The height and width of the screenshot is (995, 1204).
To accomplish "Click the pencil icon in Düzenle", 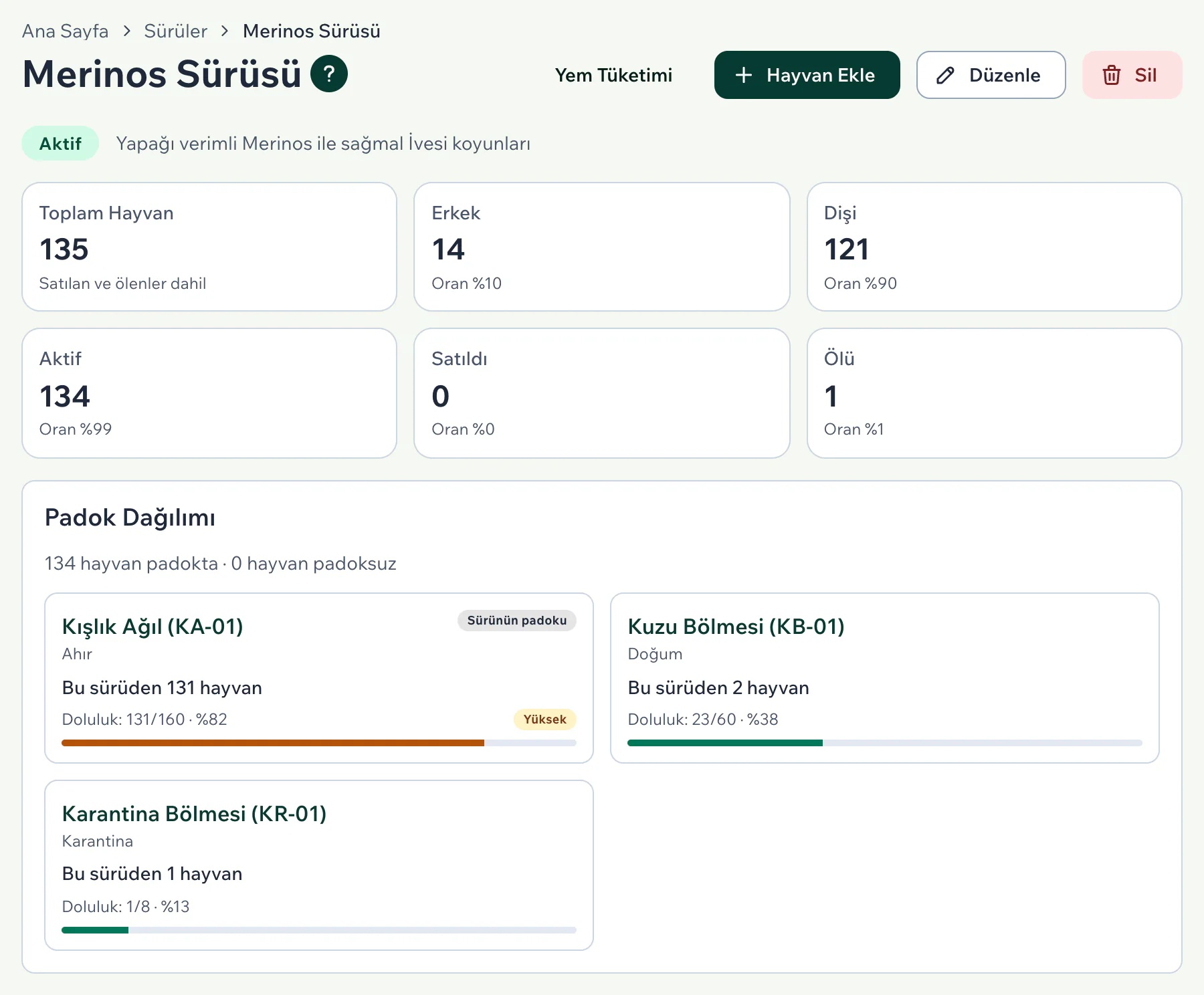I will pos(945,75).
